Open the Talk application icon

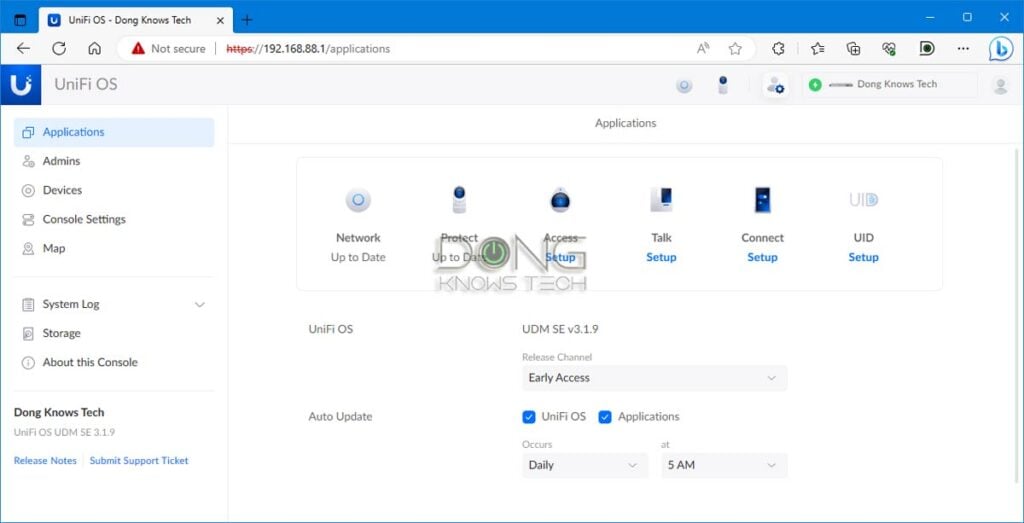661,200
